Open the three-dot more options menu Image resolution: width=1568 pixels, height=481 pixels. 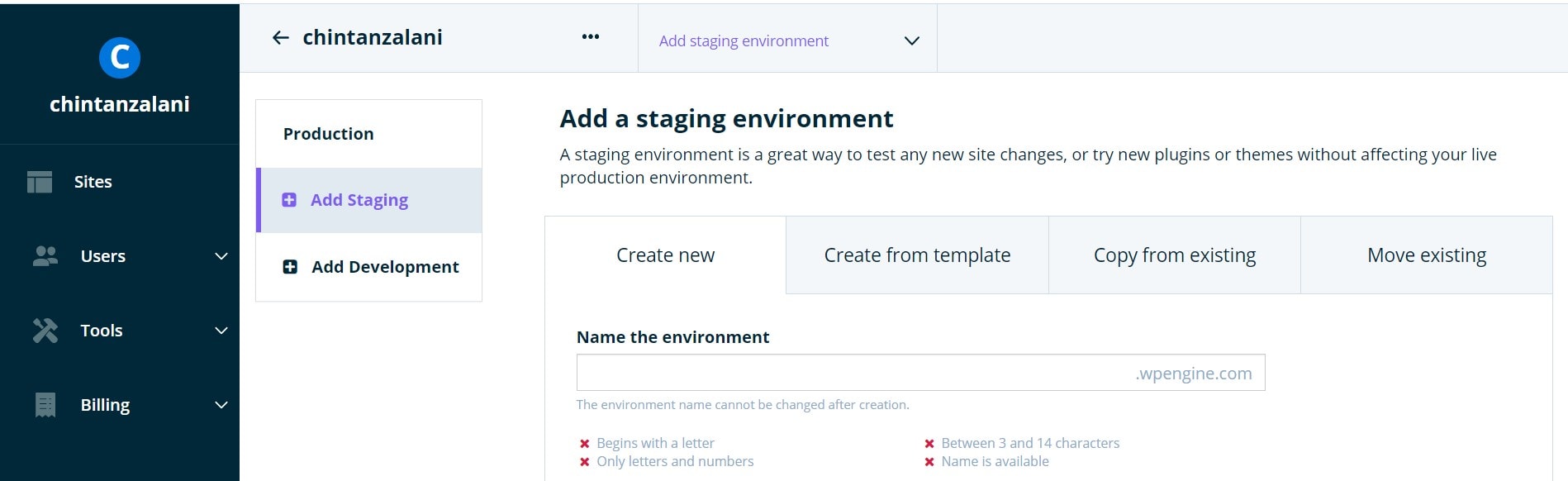pos(590,36)
